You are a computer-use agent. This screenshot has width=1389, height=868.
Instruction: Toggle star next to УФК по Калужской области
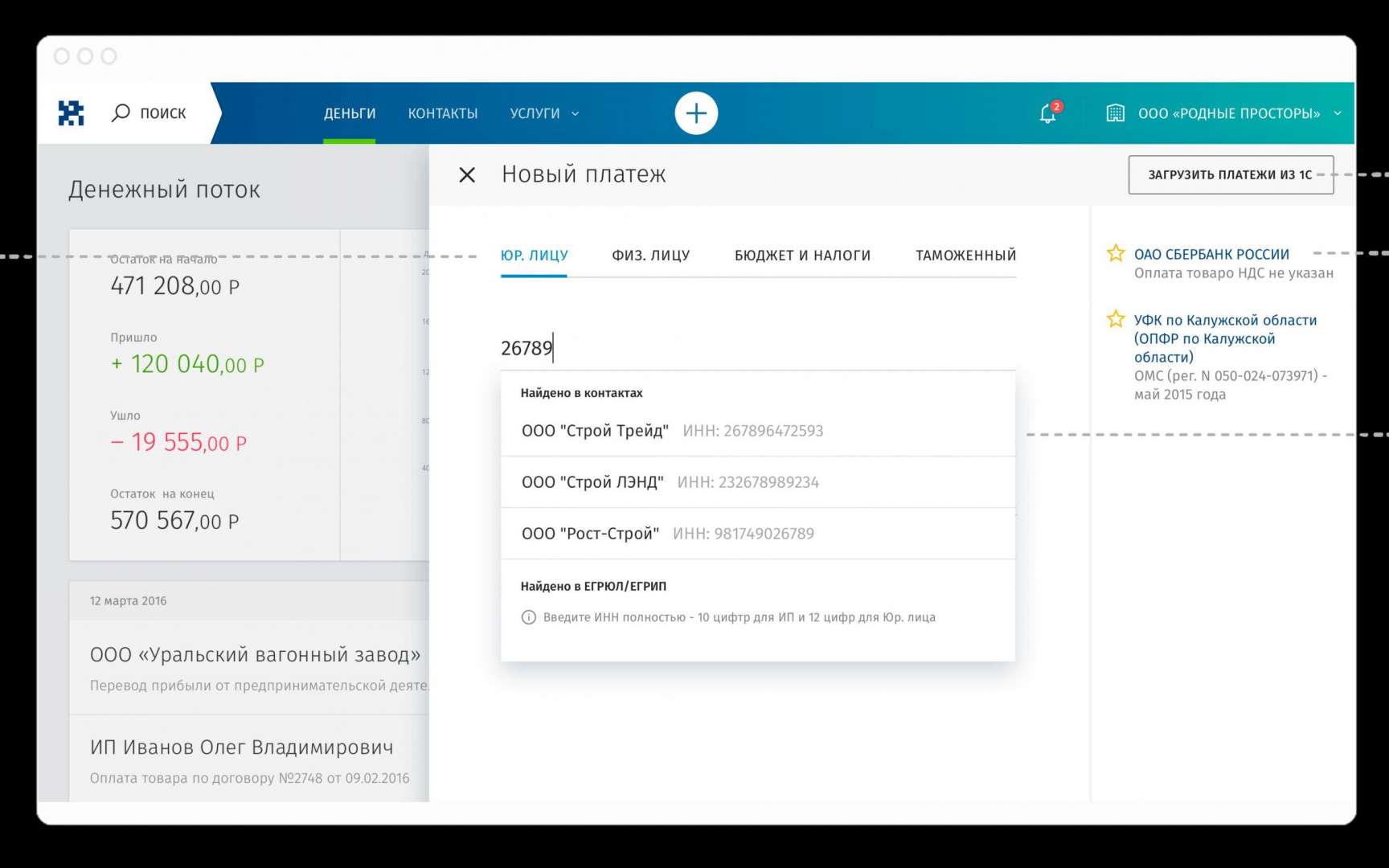1116,319
